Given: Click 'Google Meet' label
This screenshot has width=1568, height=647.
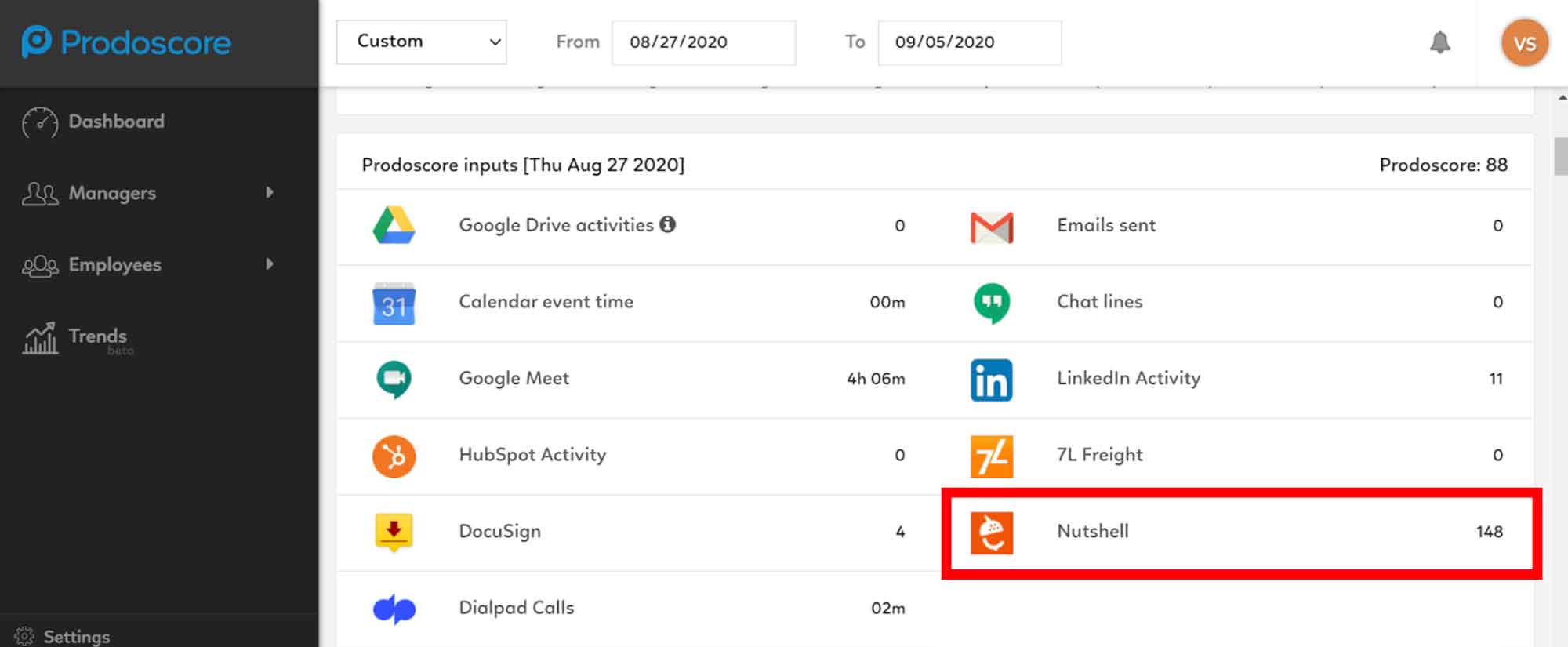Looking at the screenshot, I should point(514,378).
